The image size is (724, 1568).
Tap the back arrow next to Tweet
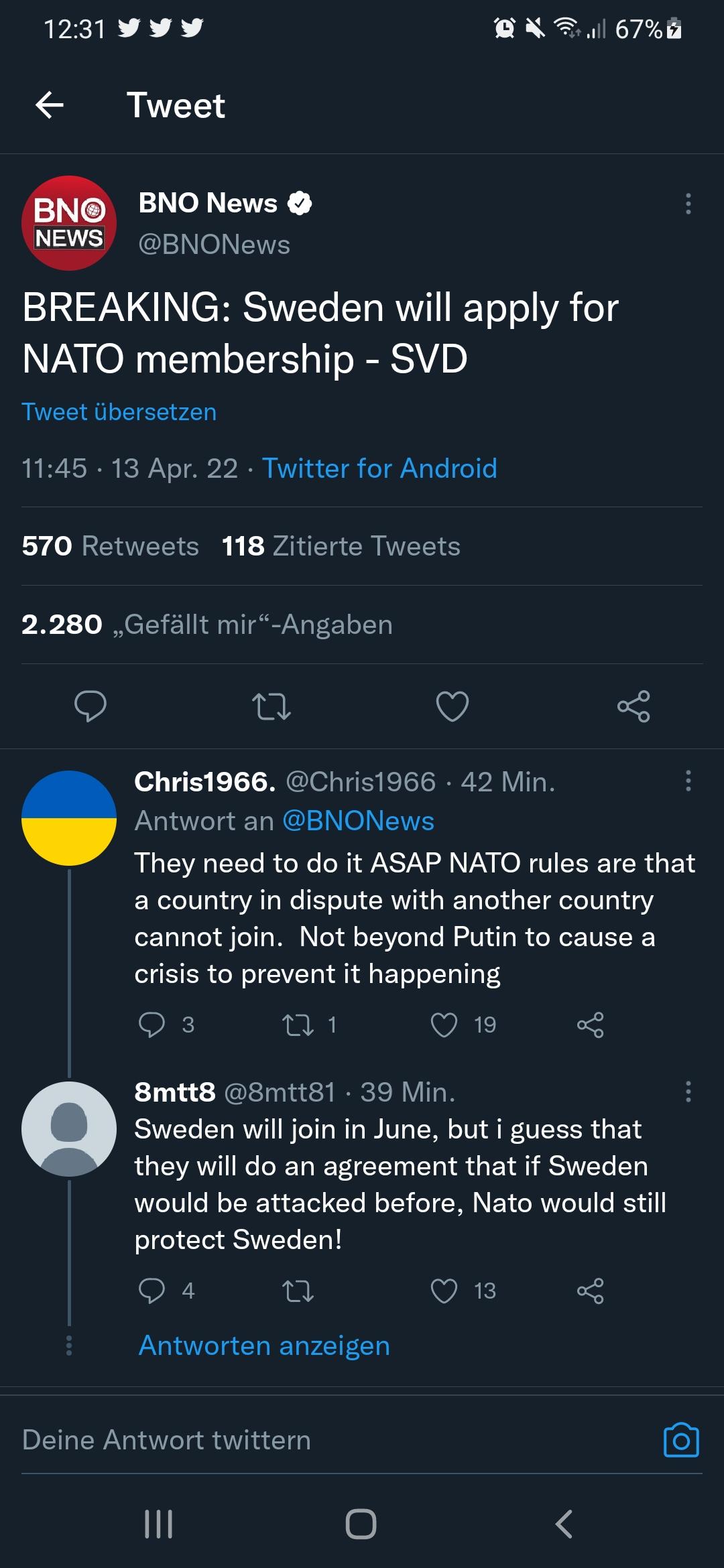click(50, 105)
